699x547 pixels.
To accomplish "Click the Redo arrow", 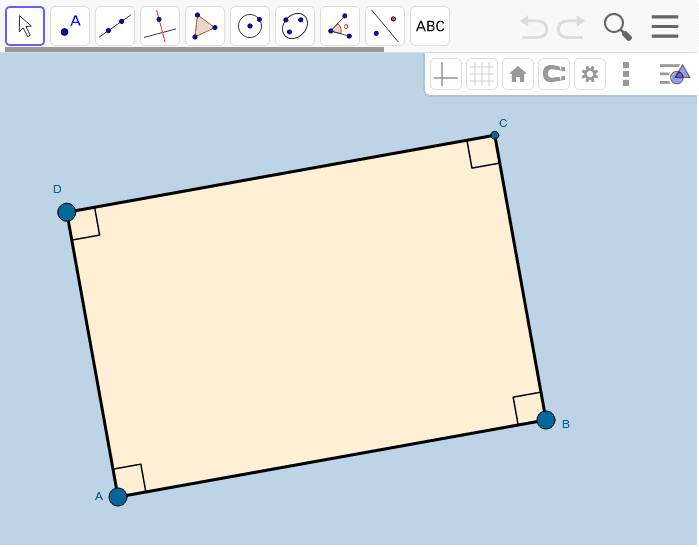I will [x=571, y=27].
